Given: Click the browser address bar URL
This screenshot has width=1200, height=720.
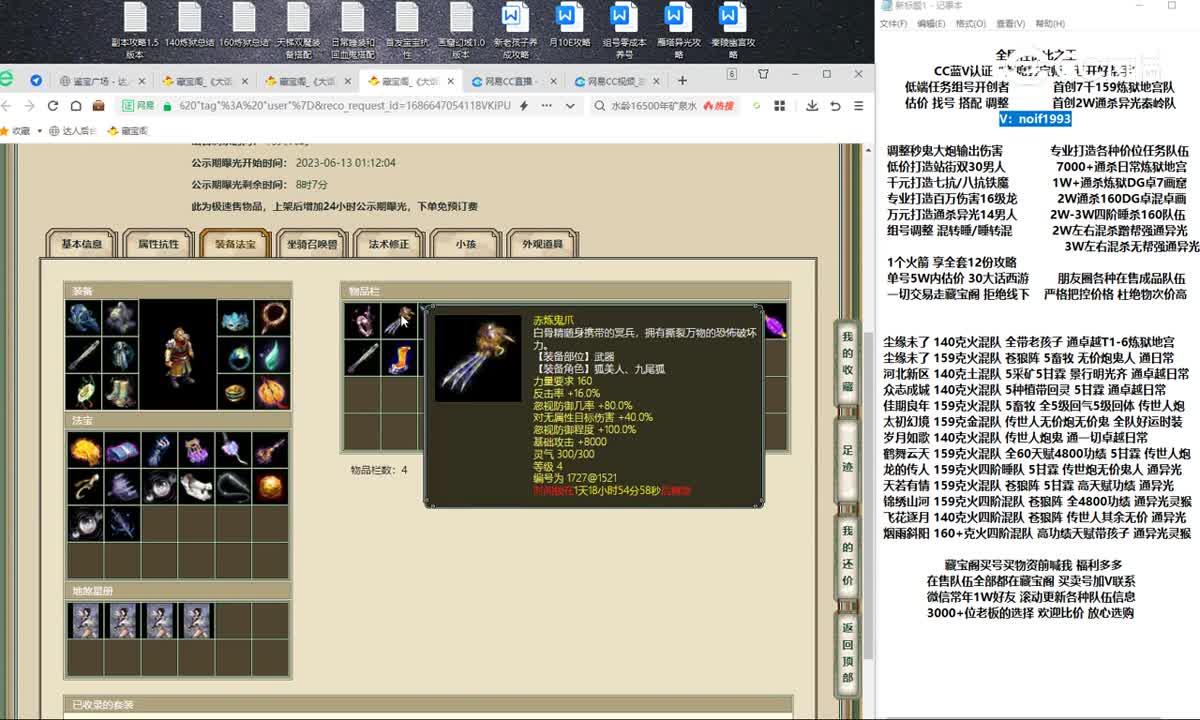Looking at the screenshot, I should click(344, 105).
